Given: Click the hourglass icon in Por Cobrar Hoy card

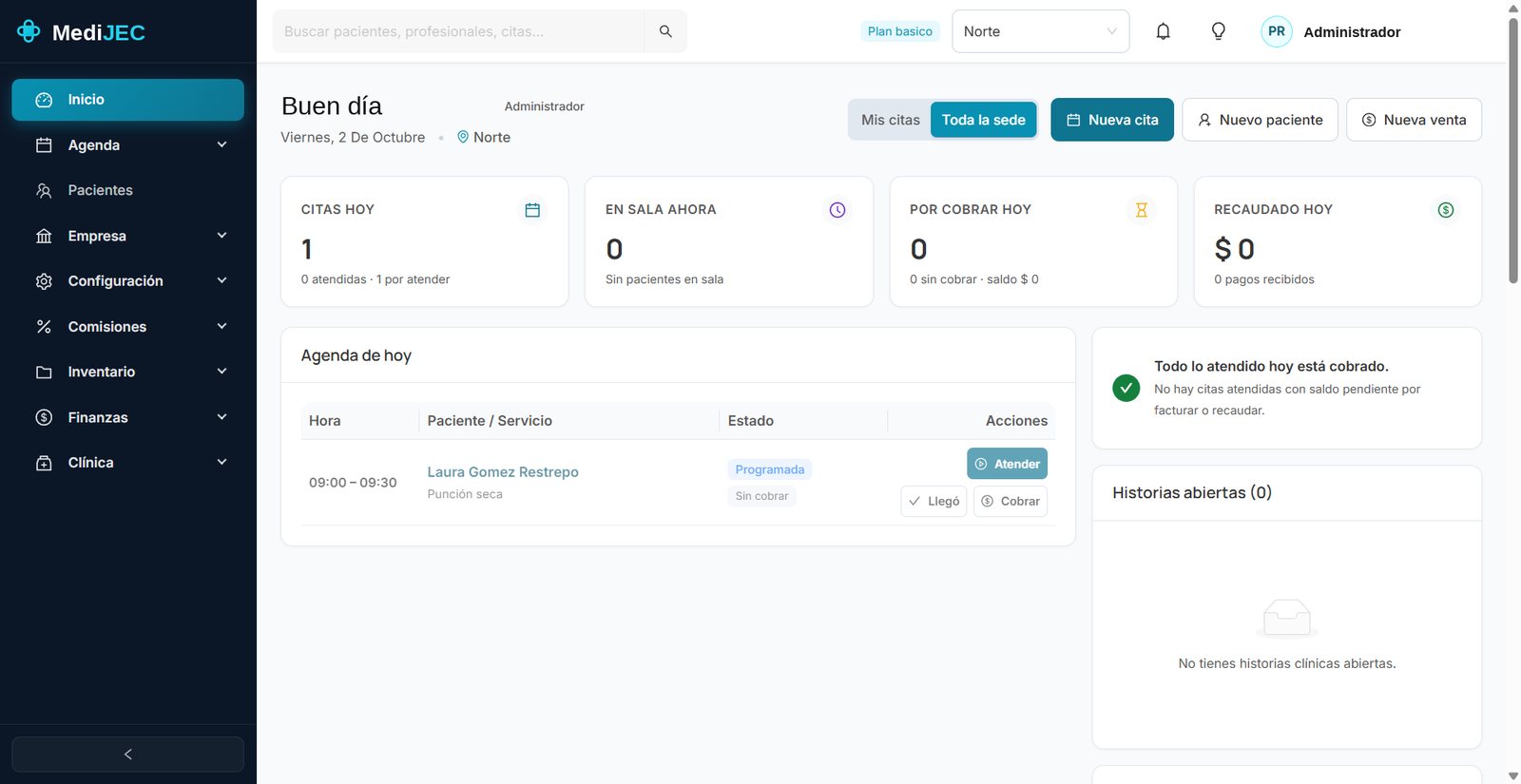Looking at the screenshot, I should coord(1142,210).
